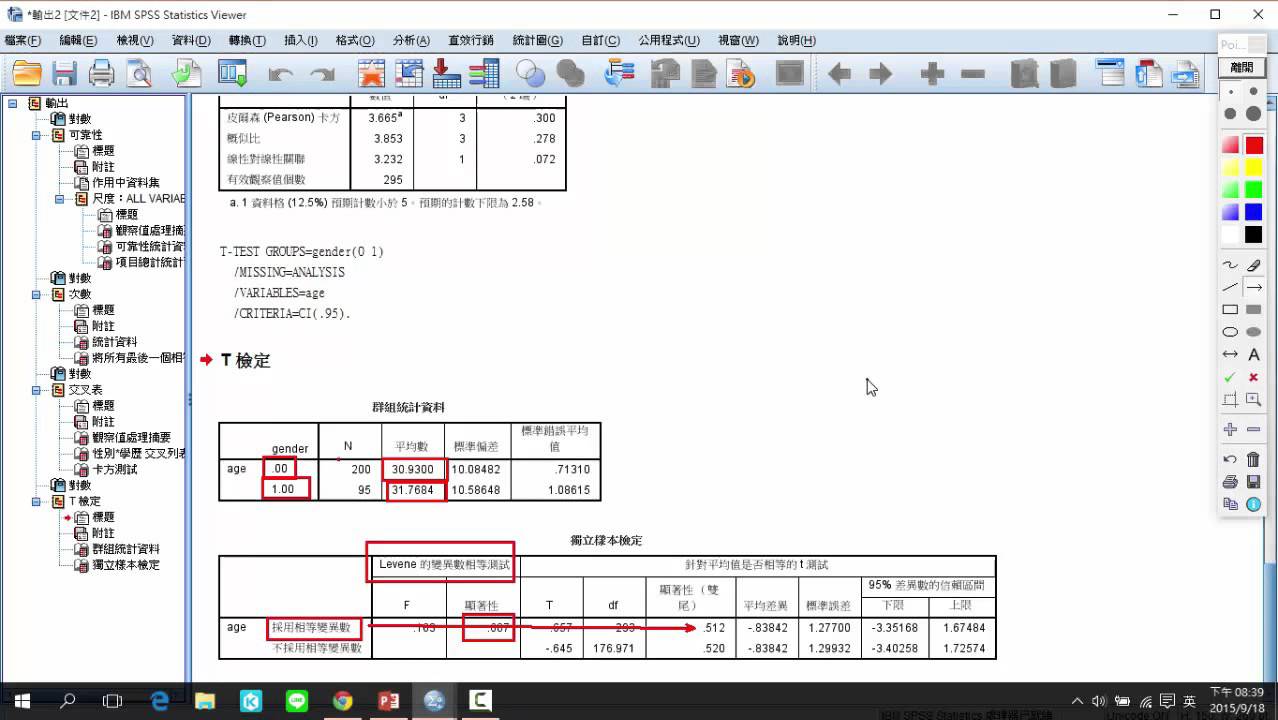Click the 30.9300 mean cell
This screenshot has height=720, width=1278.
[x=414, y=469]
